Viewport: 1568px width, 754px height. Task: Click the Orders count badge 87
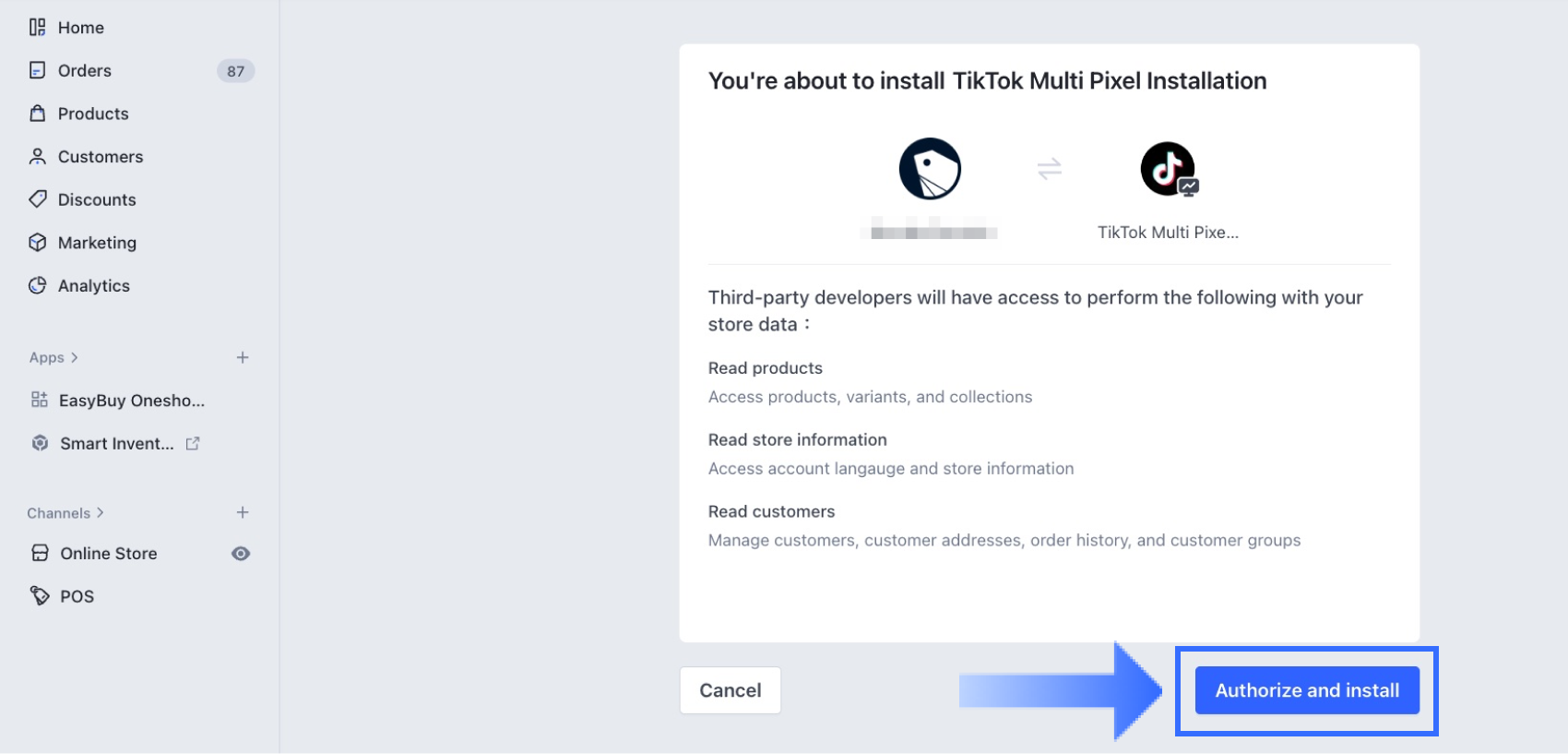(x=235, y=71)
